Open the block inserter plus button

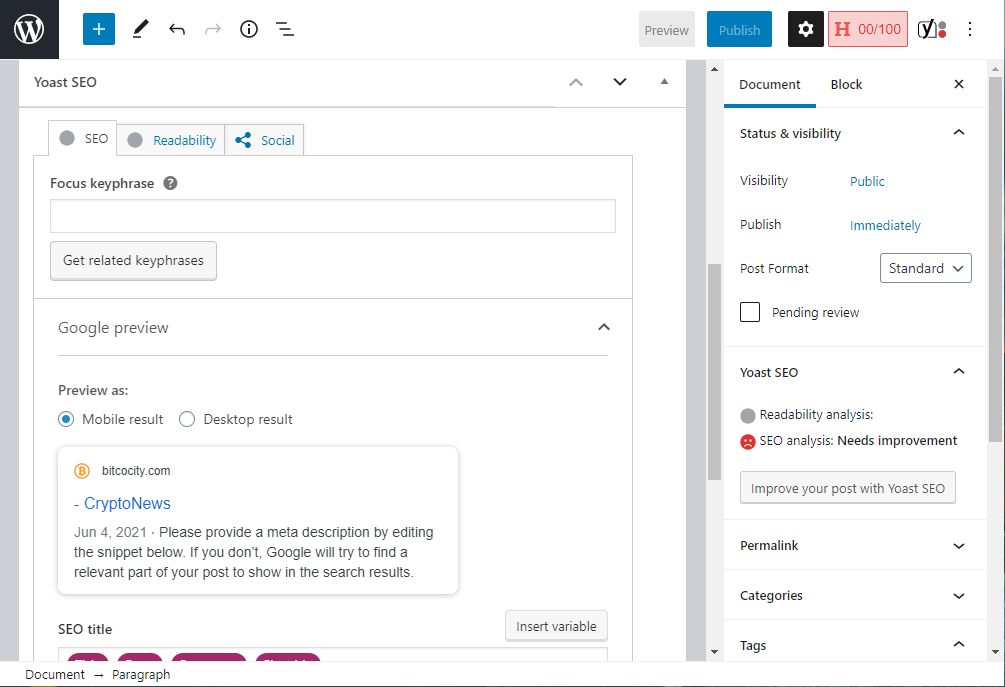pos(99,29)
